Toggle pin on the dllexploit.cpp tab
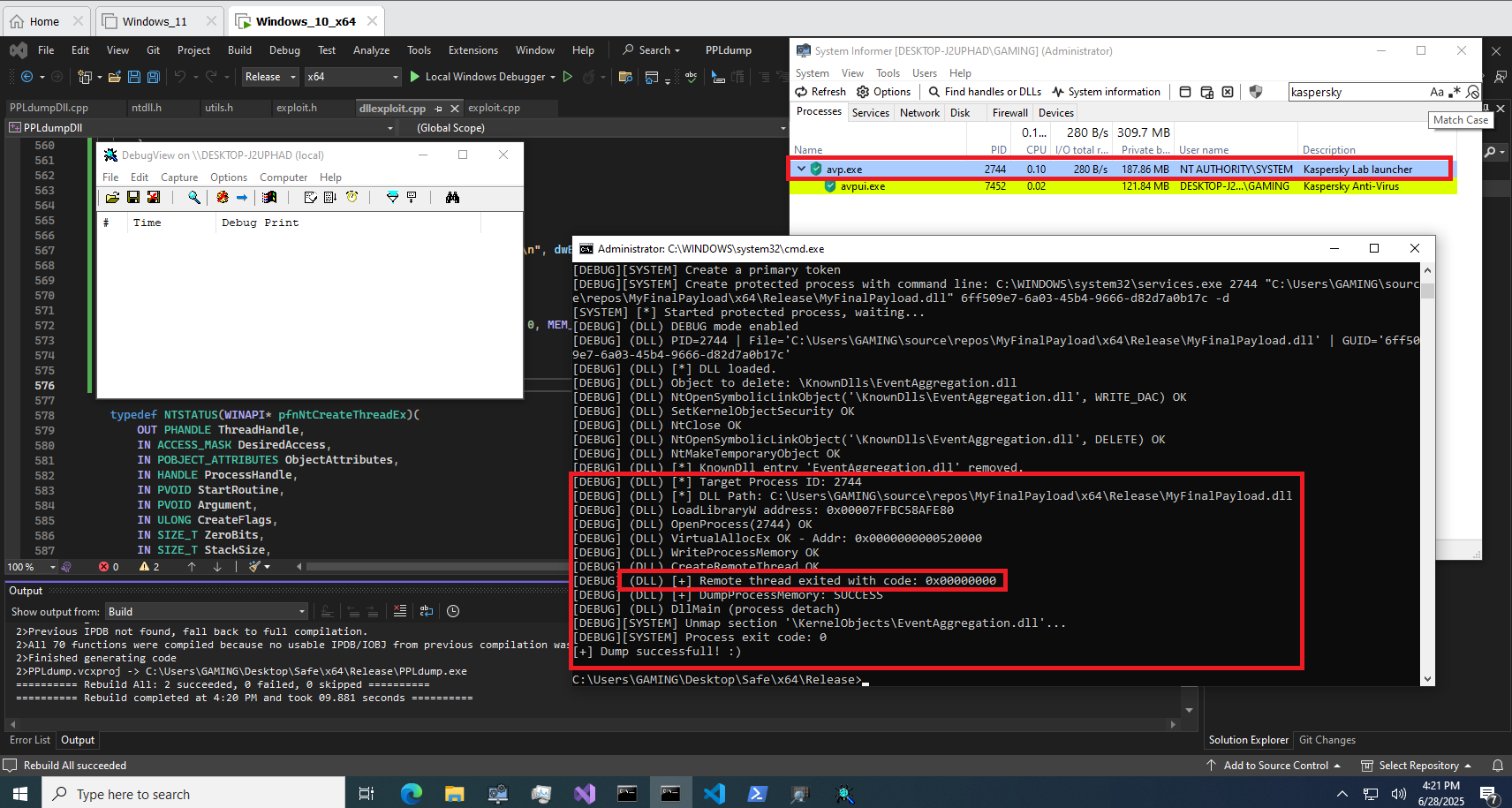The height and width of the screenshot is (808, 1512). 438,109
